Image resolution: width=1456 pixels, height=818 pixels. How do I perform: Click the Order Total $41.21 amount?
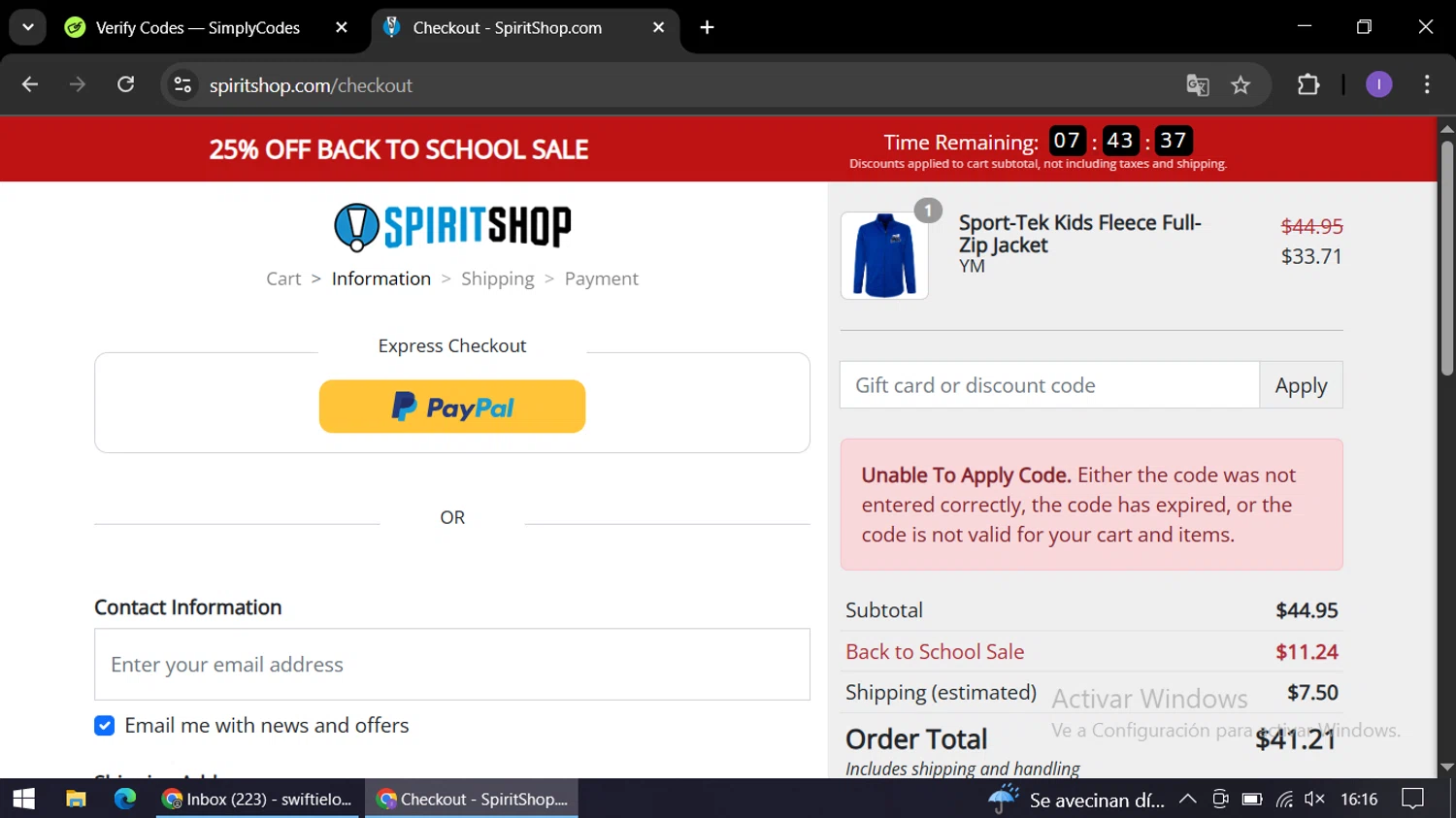tap(1296, 739)
